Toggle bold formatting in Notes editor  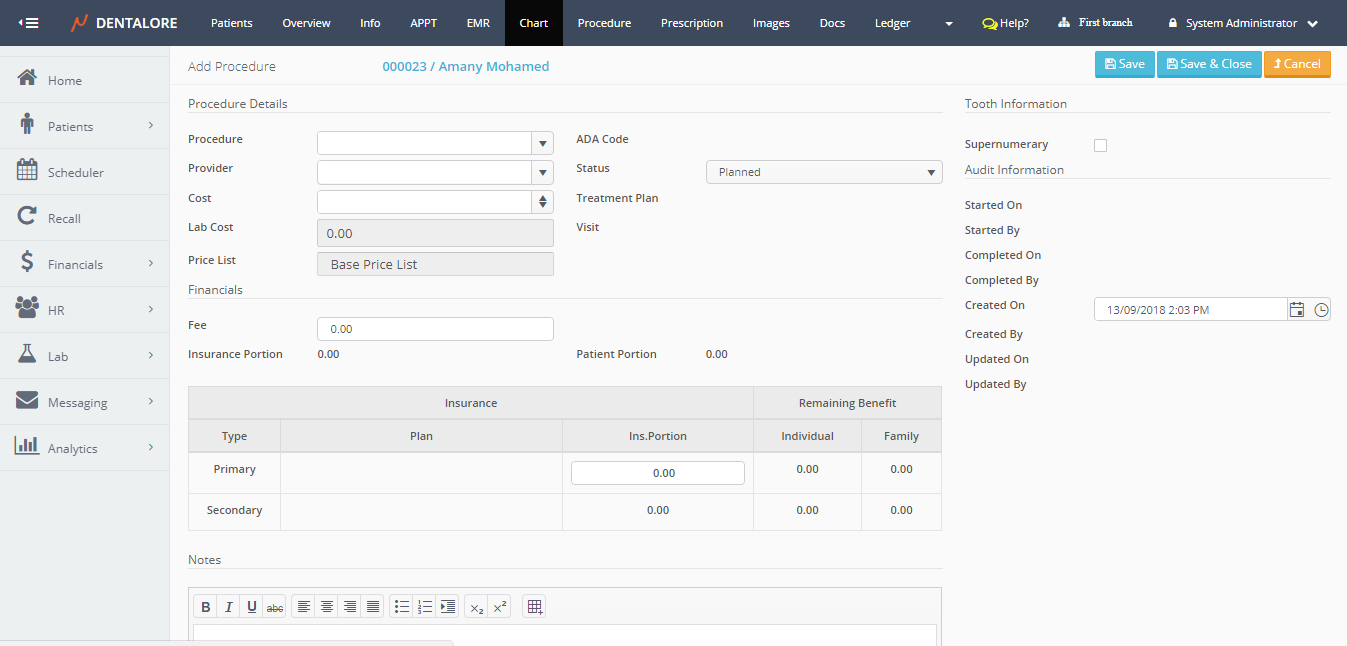pyautogui.click(x=205, y=607)
